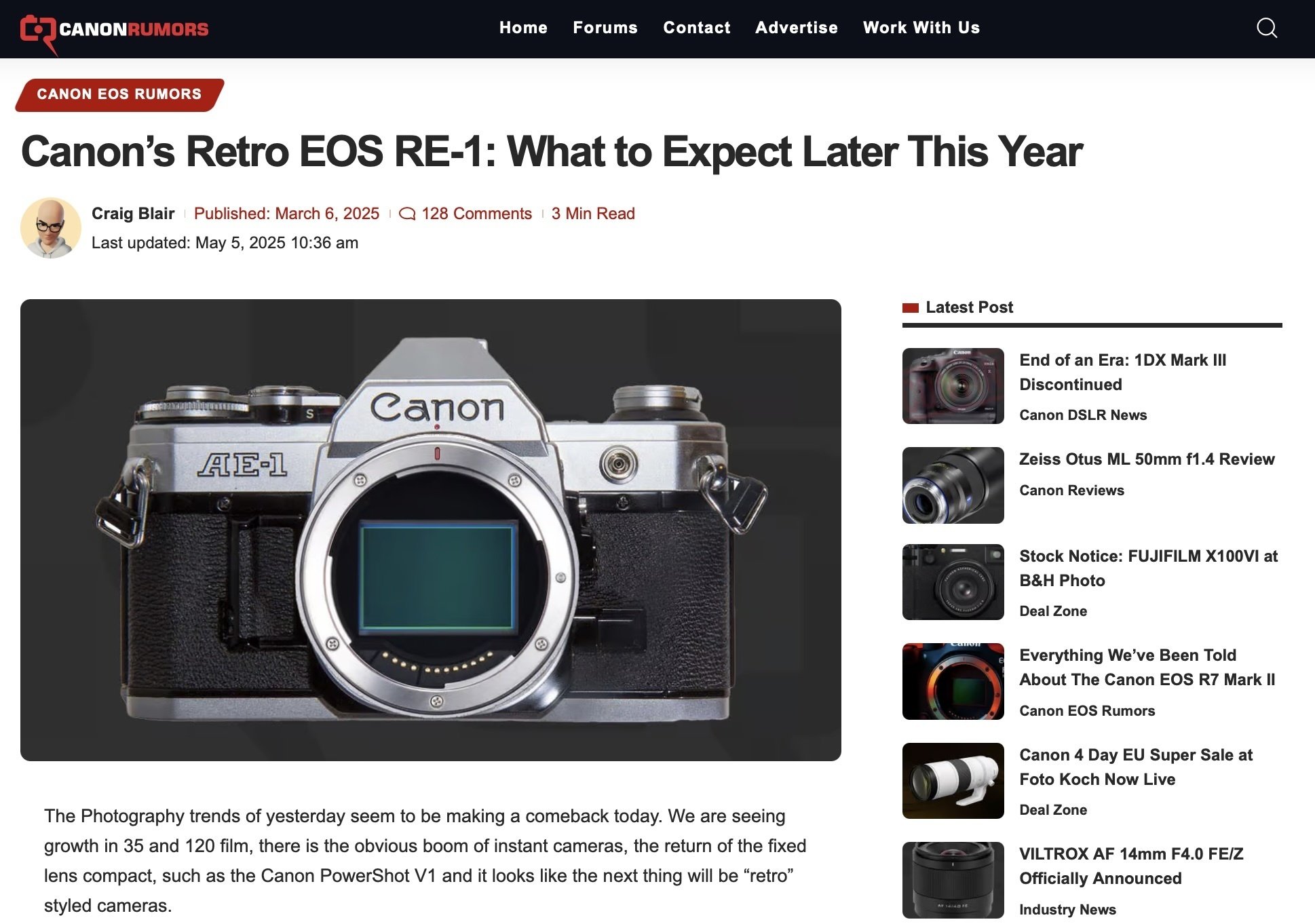Open the Forums menu item
The height and width of the screenshot is (924, 1315).
tap(605, 28)
